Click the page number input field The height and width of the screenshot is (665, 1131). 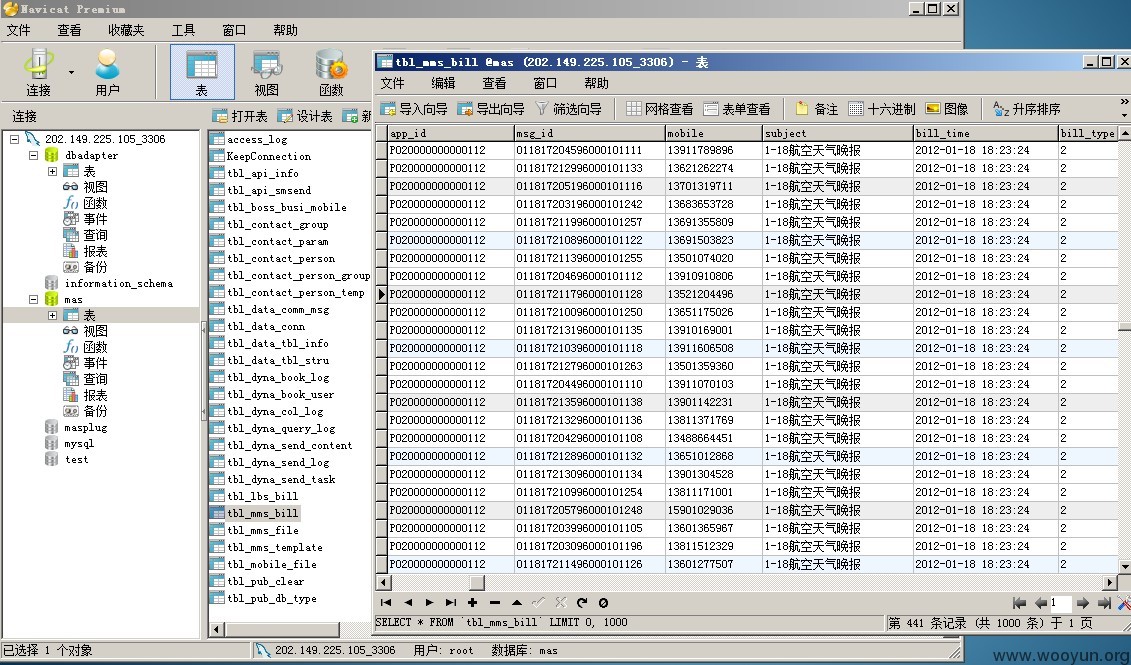click(1060, 603)
